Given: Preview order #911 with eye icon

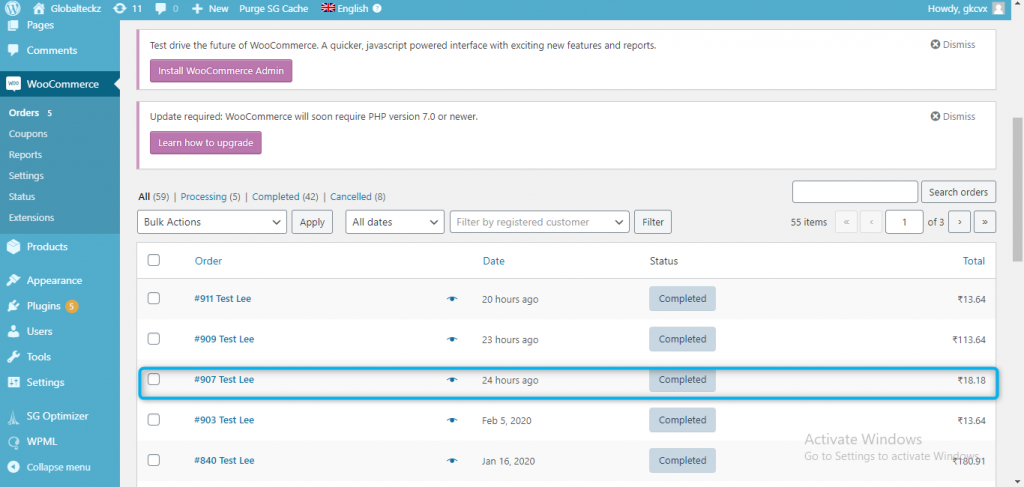Looking at the screenshot, I should click(x=452, y=298).
